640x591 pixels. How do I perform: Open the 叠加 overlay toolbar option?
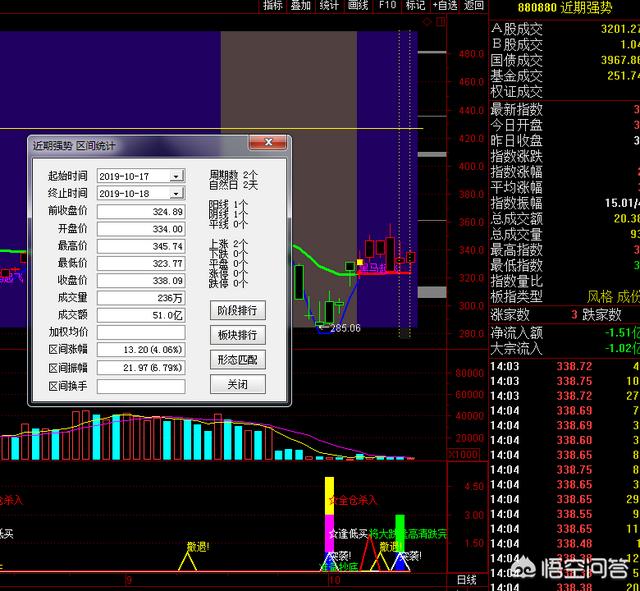pos(301,5)
